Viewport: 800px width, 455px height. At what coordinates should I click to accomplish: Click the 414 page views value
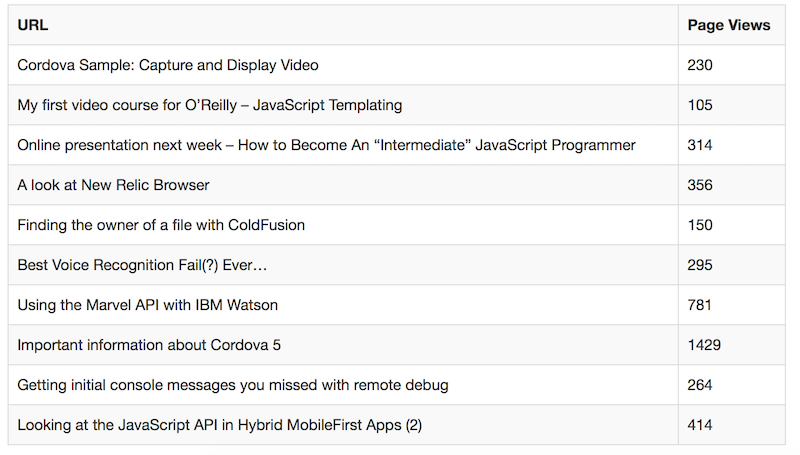(x=699, y=425)
